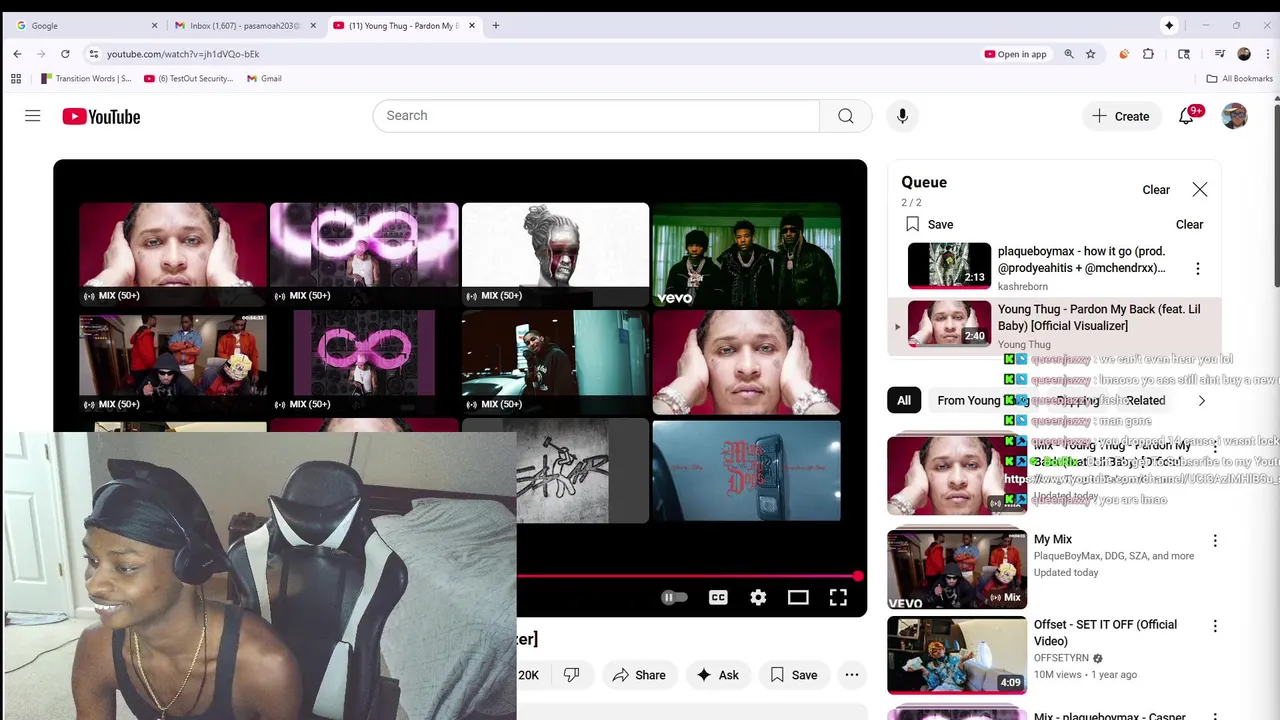Viewport: 1280px width, 720px height.
Task: Open Transition Words bookmark
Action: pos(86,78)
